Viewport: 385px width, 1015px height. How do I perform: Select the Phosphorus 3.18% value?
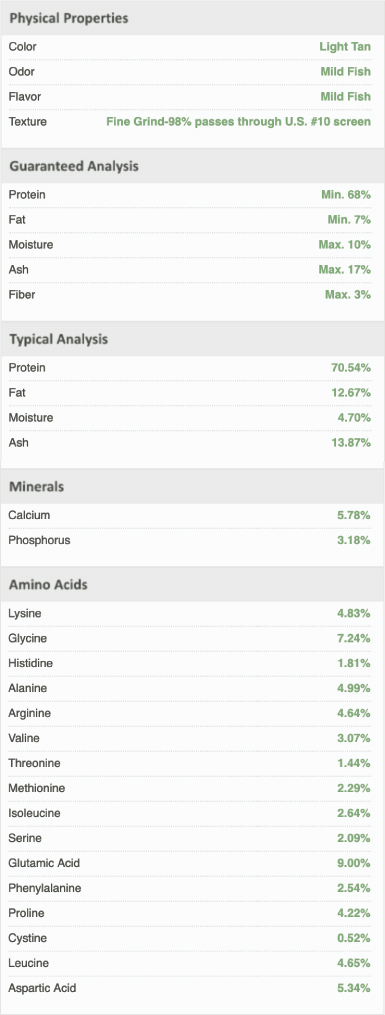tap(354, 541)
